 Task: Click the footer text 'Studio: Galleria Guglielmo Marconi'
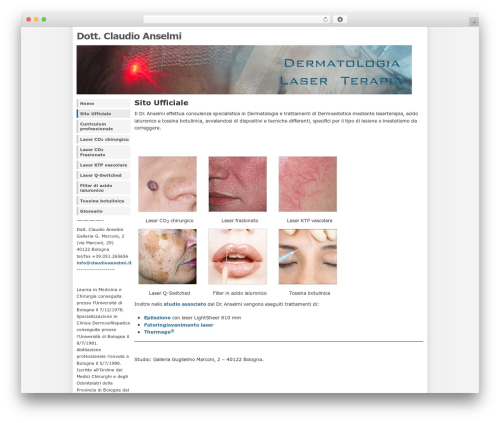tap(199, 359)
